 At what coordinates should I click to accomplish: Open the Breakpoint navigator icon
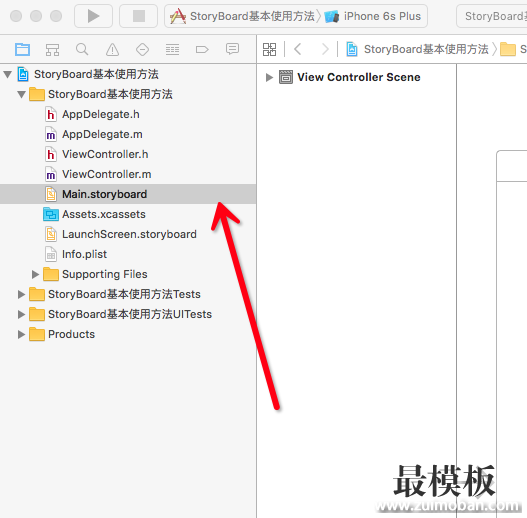(x=202, y=50)
